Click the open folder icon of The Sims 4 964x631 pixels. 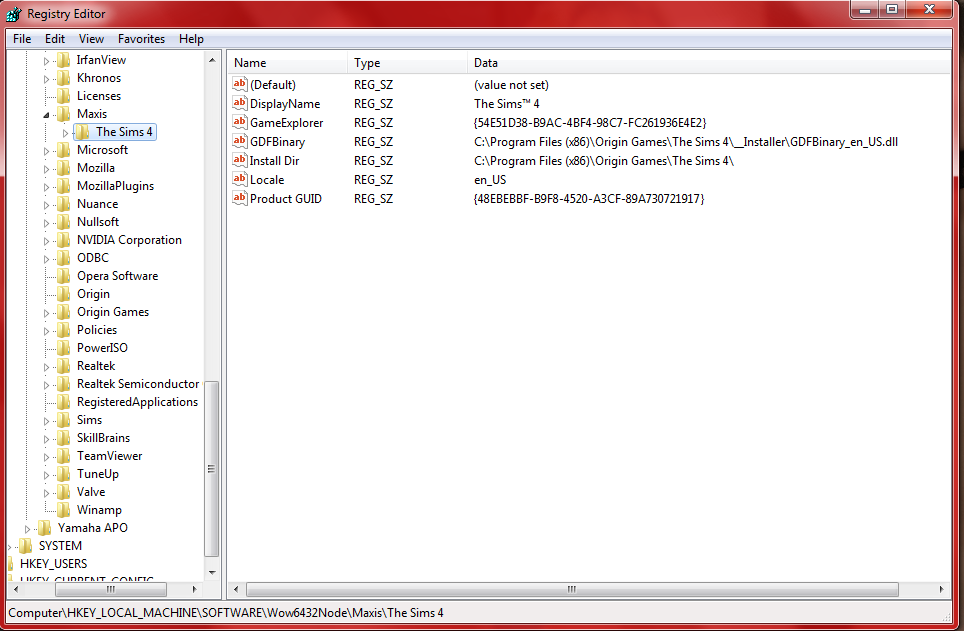click(x=82, y=132)
